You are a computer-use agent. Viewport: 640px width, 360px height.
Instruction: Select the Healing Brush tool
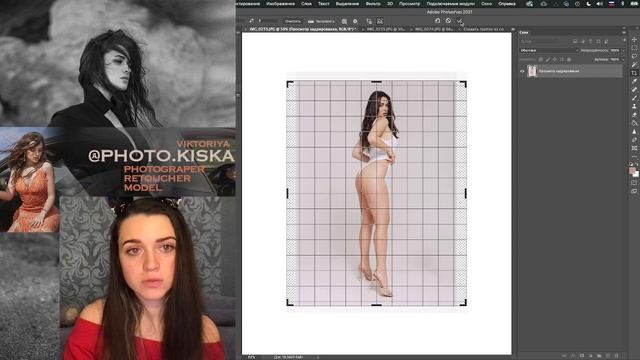[x=634, y=89]
